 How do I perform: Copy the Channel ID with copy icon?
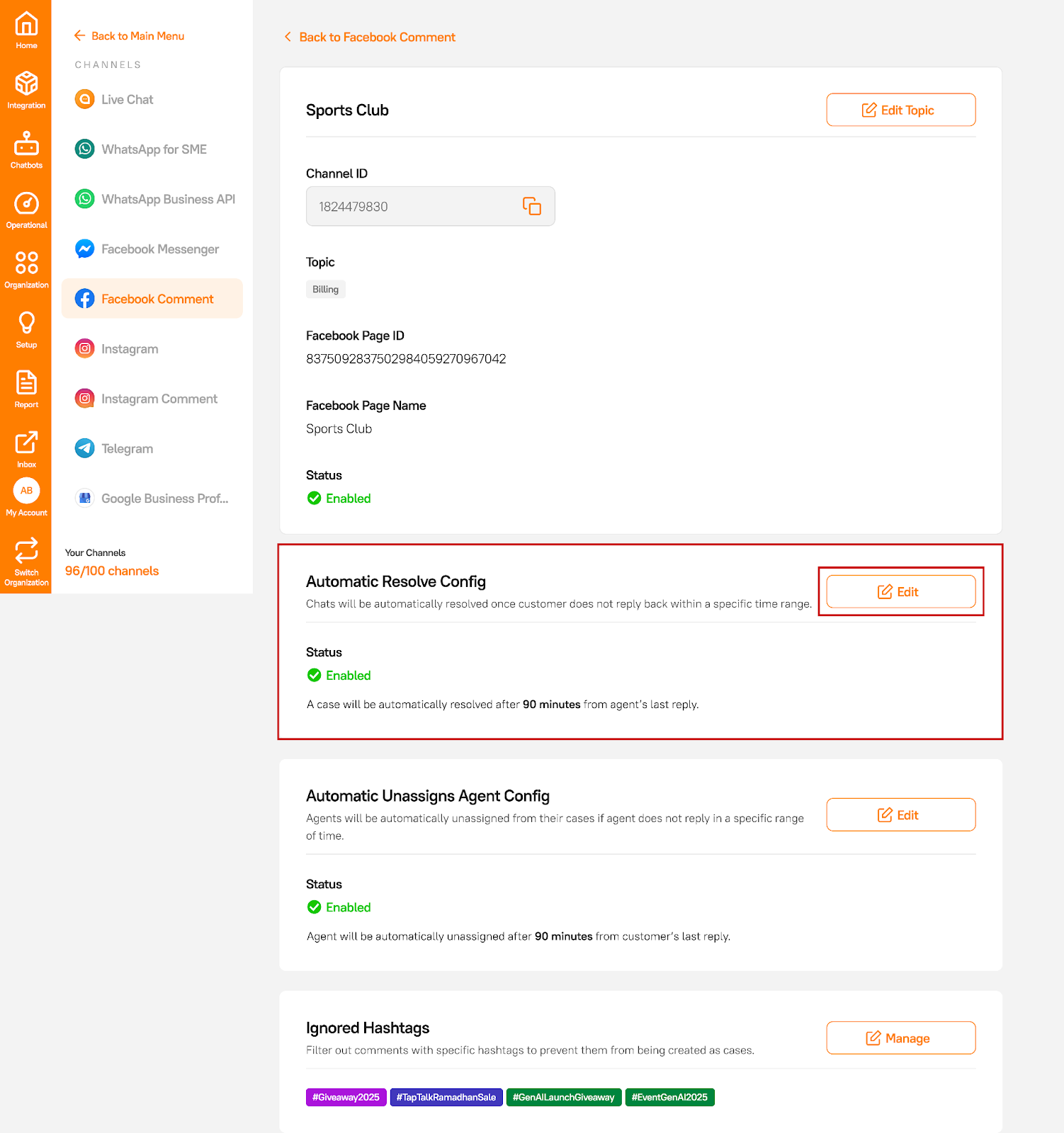click(531, 206)
